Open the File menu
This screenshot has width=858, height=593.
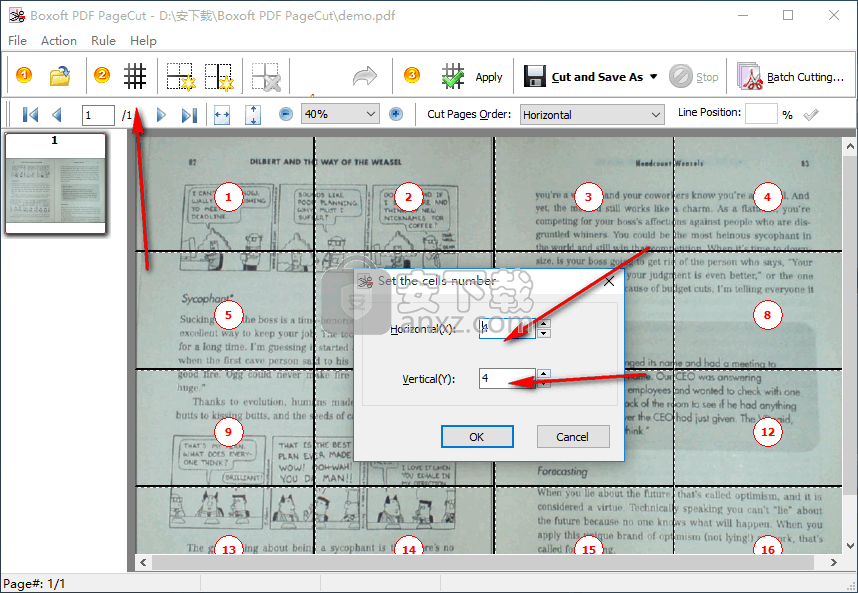(x=17, y=40)
